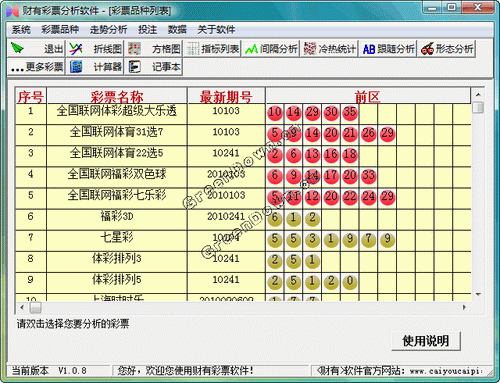Image resolution: width=500 pixels, height=383 pixels.
Task: Click red ball 33 in 双色球 row
Action: click(x=369, y=176)
